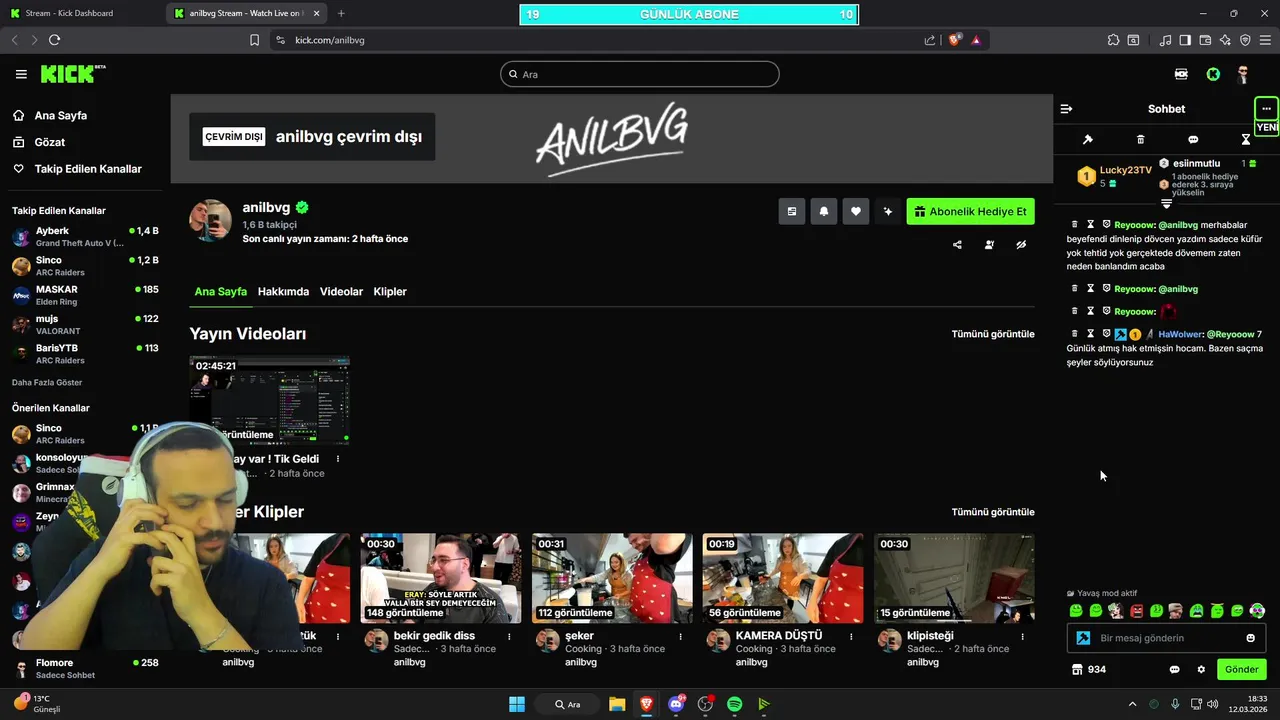The height and width of the screenshot is (720, 1280).
Task: Open Spotify from the taskbar
Action: click(735, 704)
